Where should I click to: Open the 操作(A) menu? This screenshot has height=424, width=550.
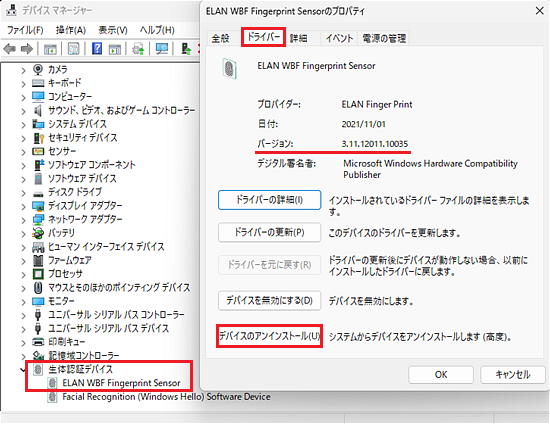click(71, 30)
